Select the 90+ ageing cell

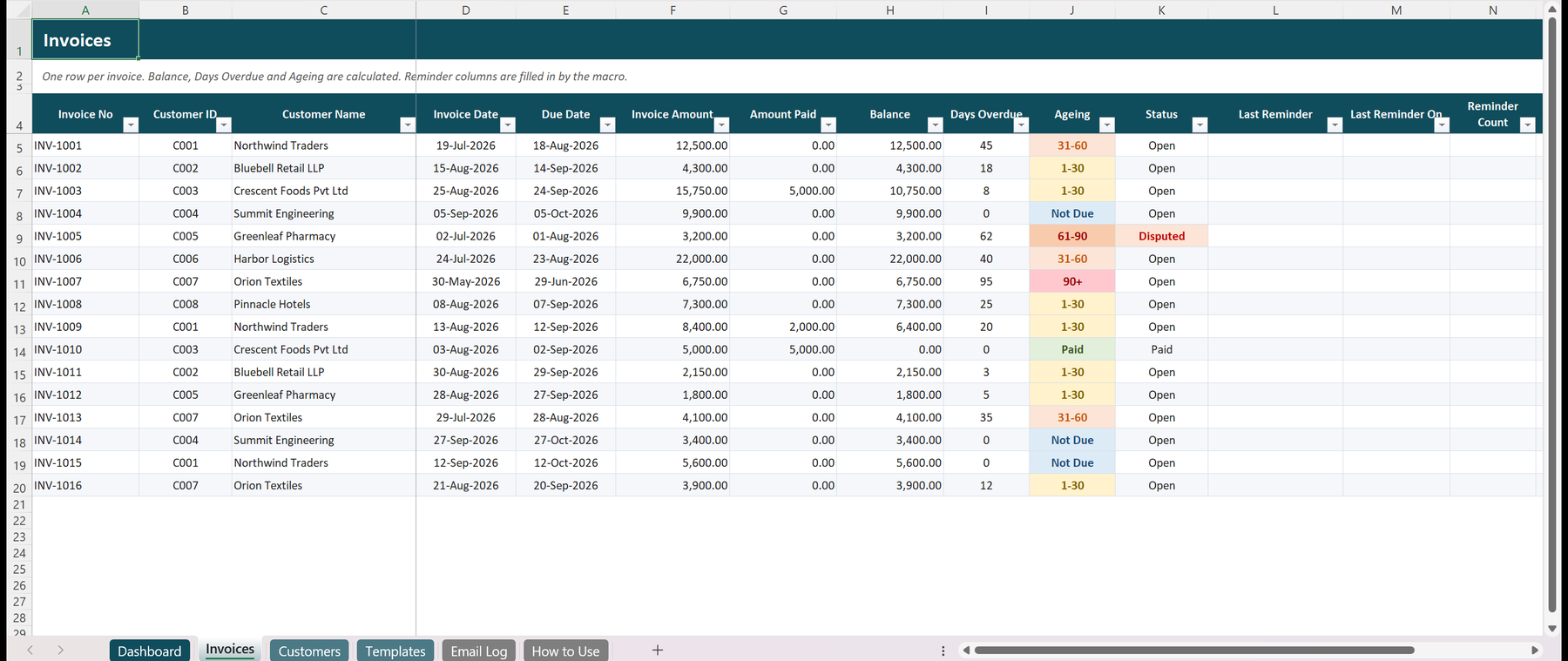[1072, 281]
